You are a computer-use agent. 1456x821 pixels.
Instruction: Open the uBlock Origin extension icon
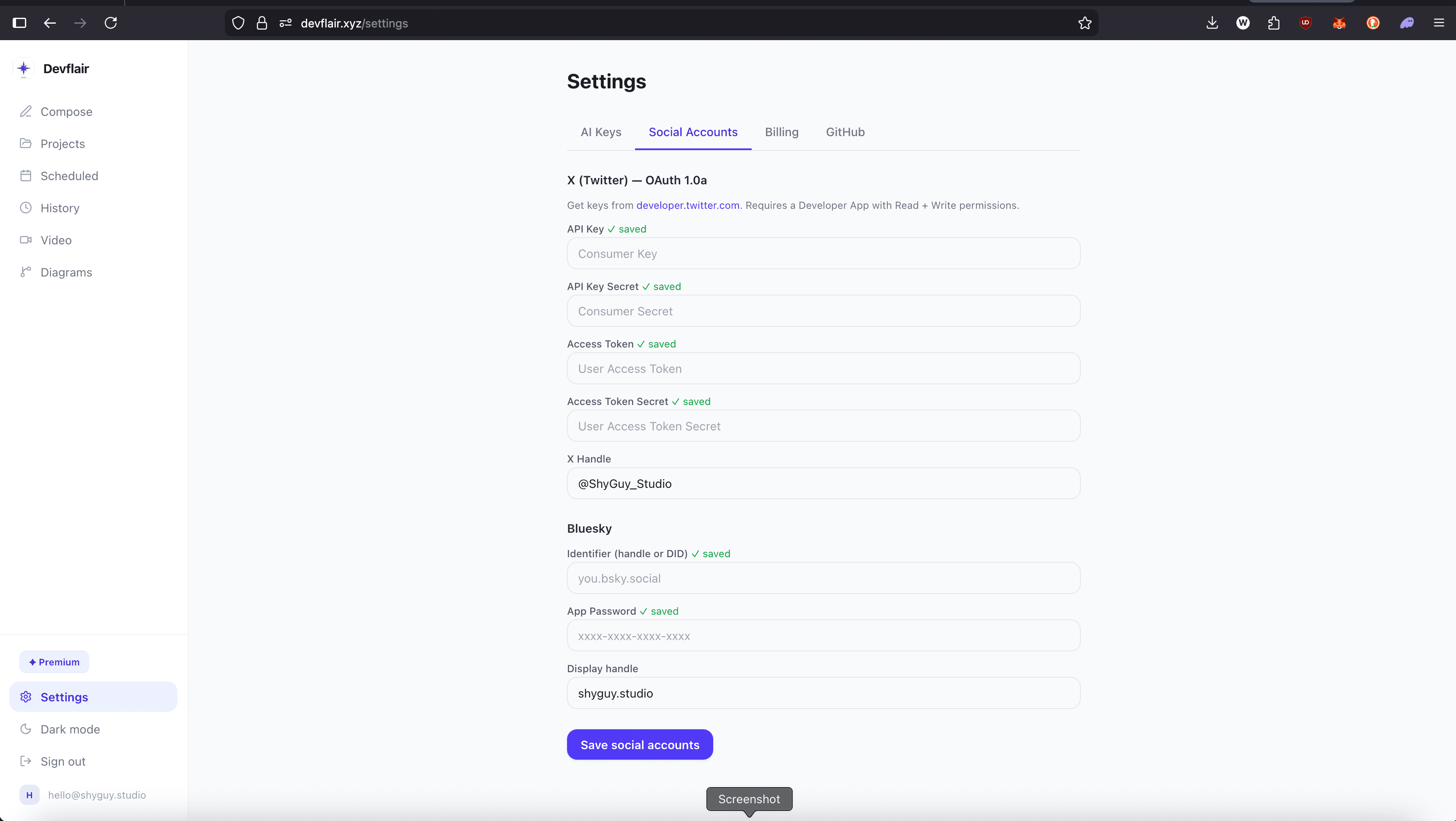click(1306, 23)
